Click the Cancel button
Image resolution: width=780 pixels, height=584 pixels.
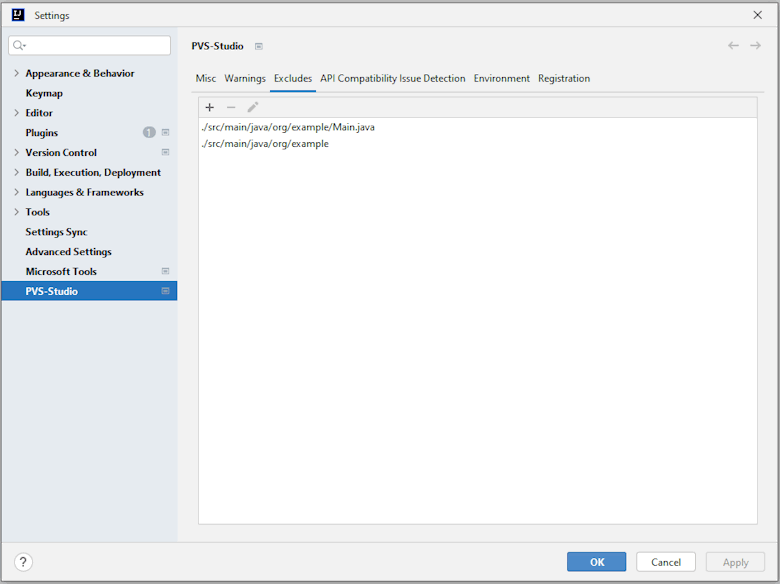(666, 562)
